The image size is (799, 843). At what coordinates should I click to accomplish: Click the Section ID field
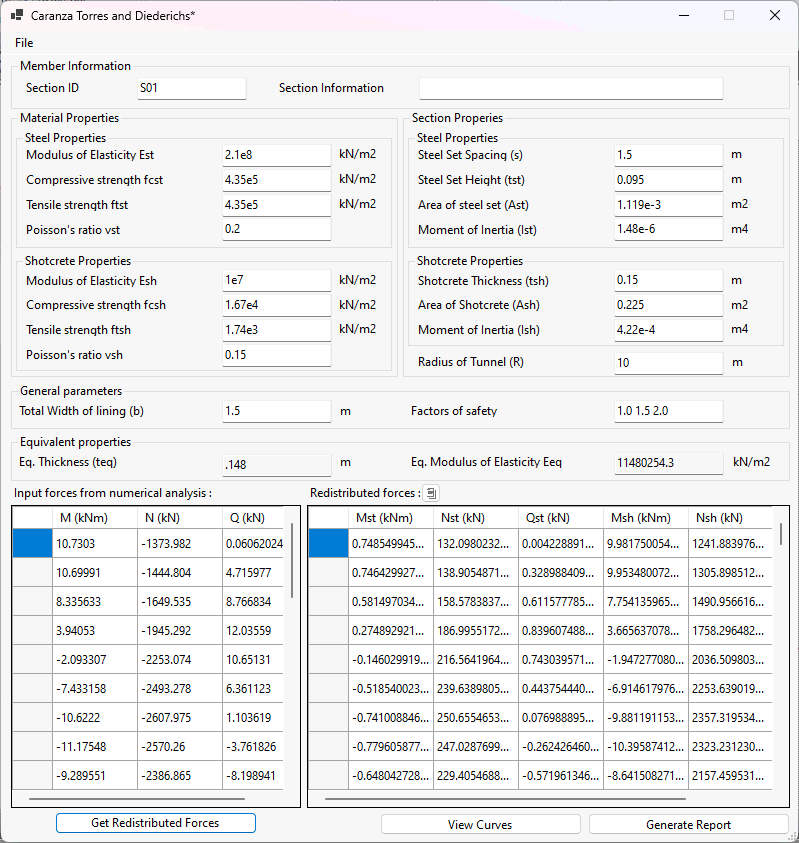pos(192,88)
